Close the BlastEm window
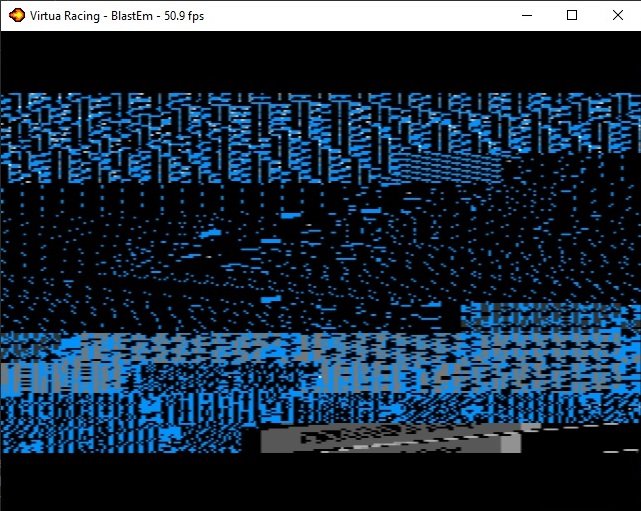Image resolution: width=641 pixels, height=511 pixels. pyautogui.click(x=617, y=15)
